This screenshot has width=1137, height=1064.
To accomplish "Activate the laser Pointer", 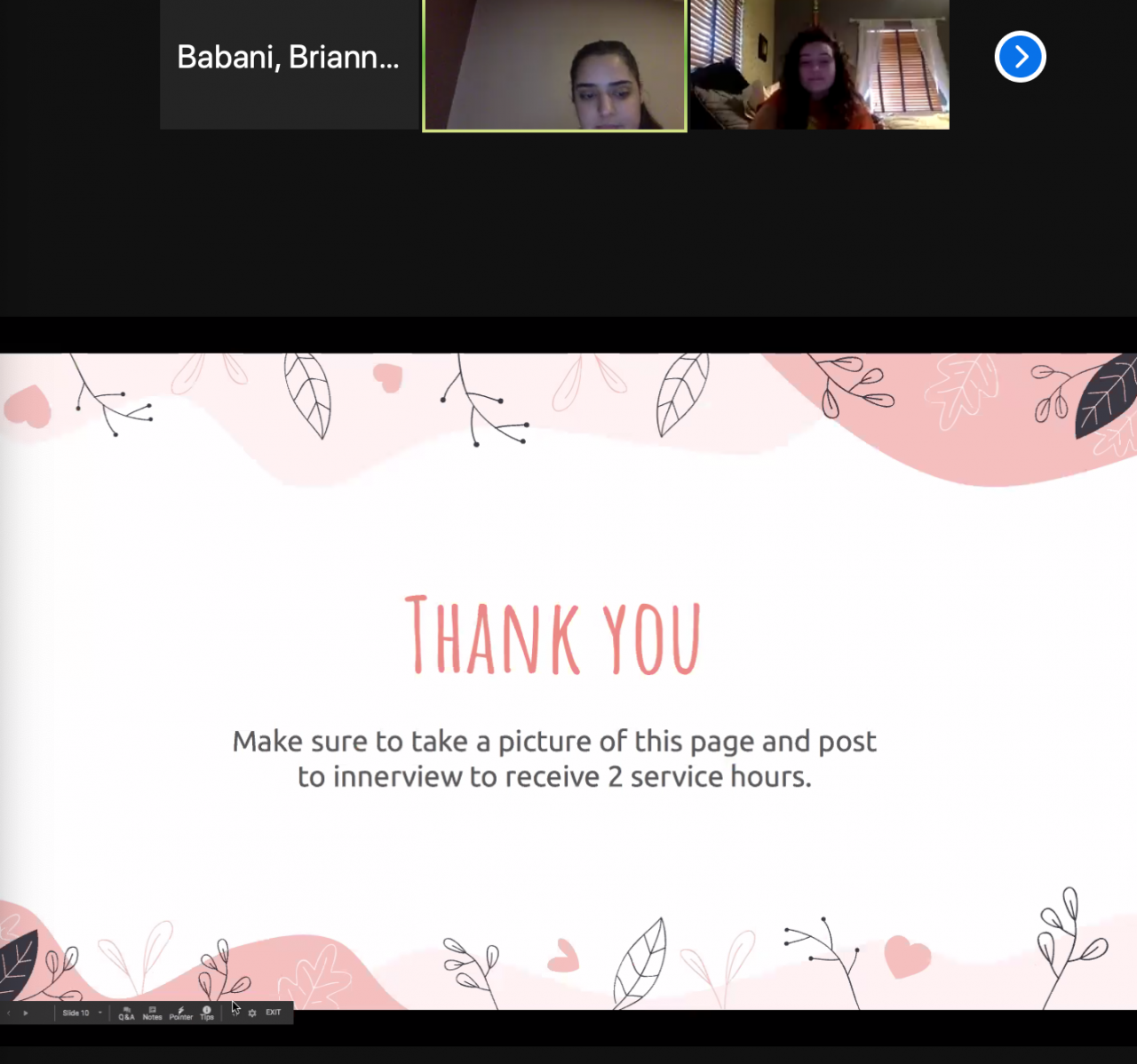I will 181,1013.
